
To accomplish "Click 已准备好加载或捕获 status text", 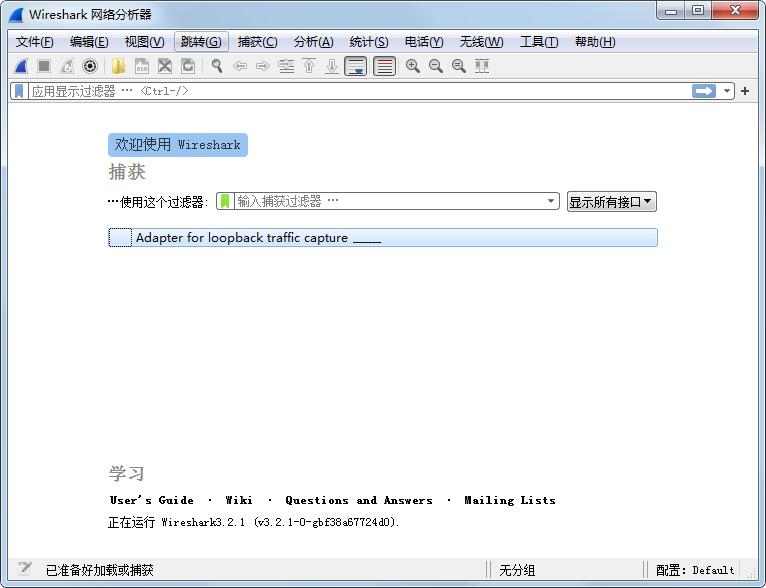I will [x=99, y=569].
